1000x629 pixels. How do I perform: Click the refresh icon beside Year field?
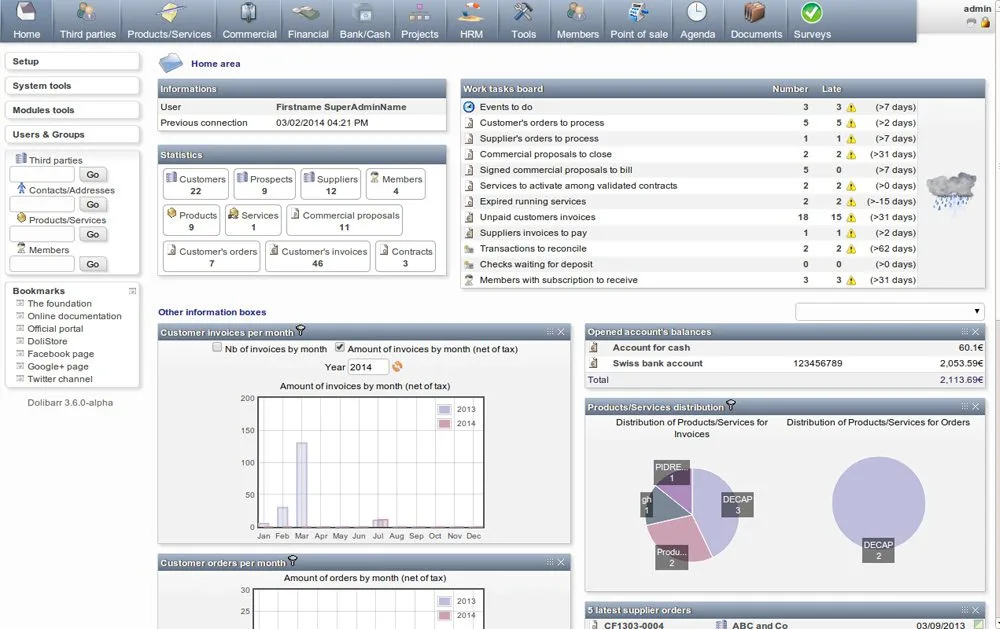click(x=397, y=366)
